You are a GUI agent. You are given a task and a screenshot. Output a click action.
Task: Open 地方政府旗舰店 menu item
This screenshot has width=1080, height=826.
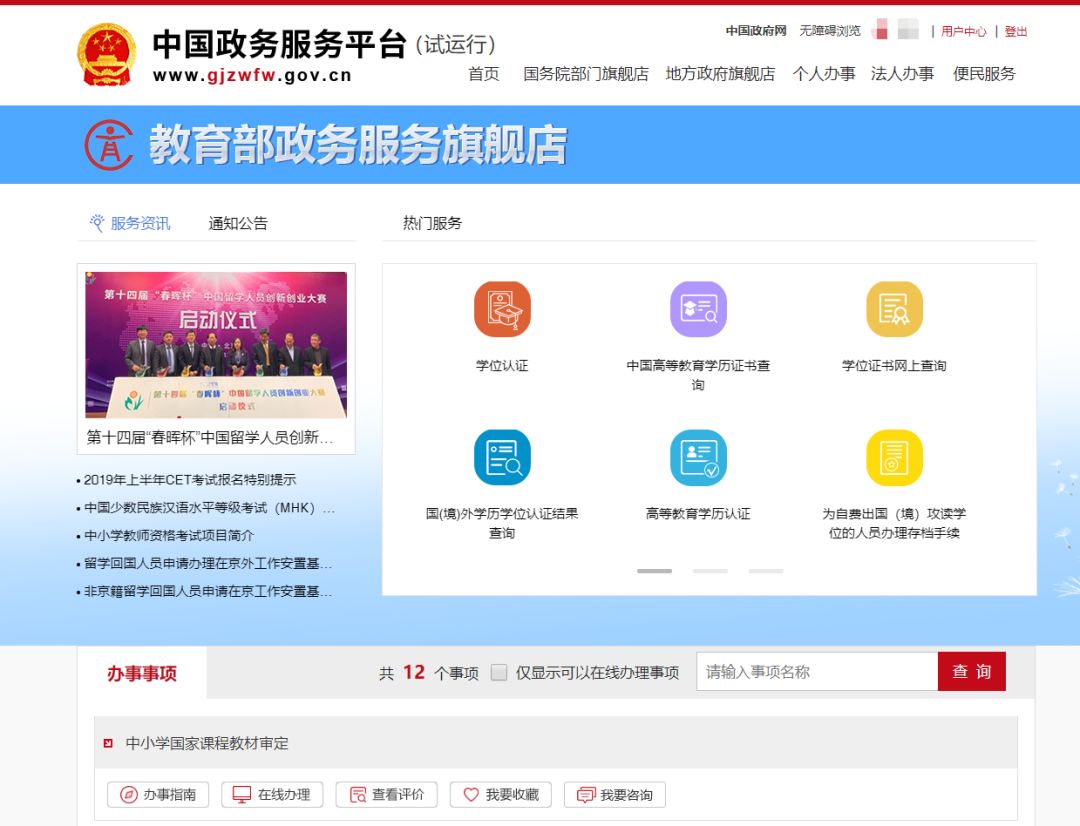point(720,74)
